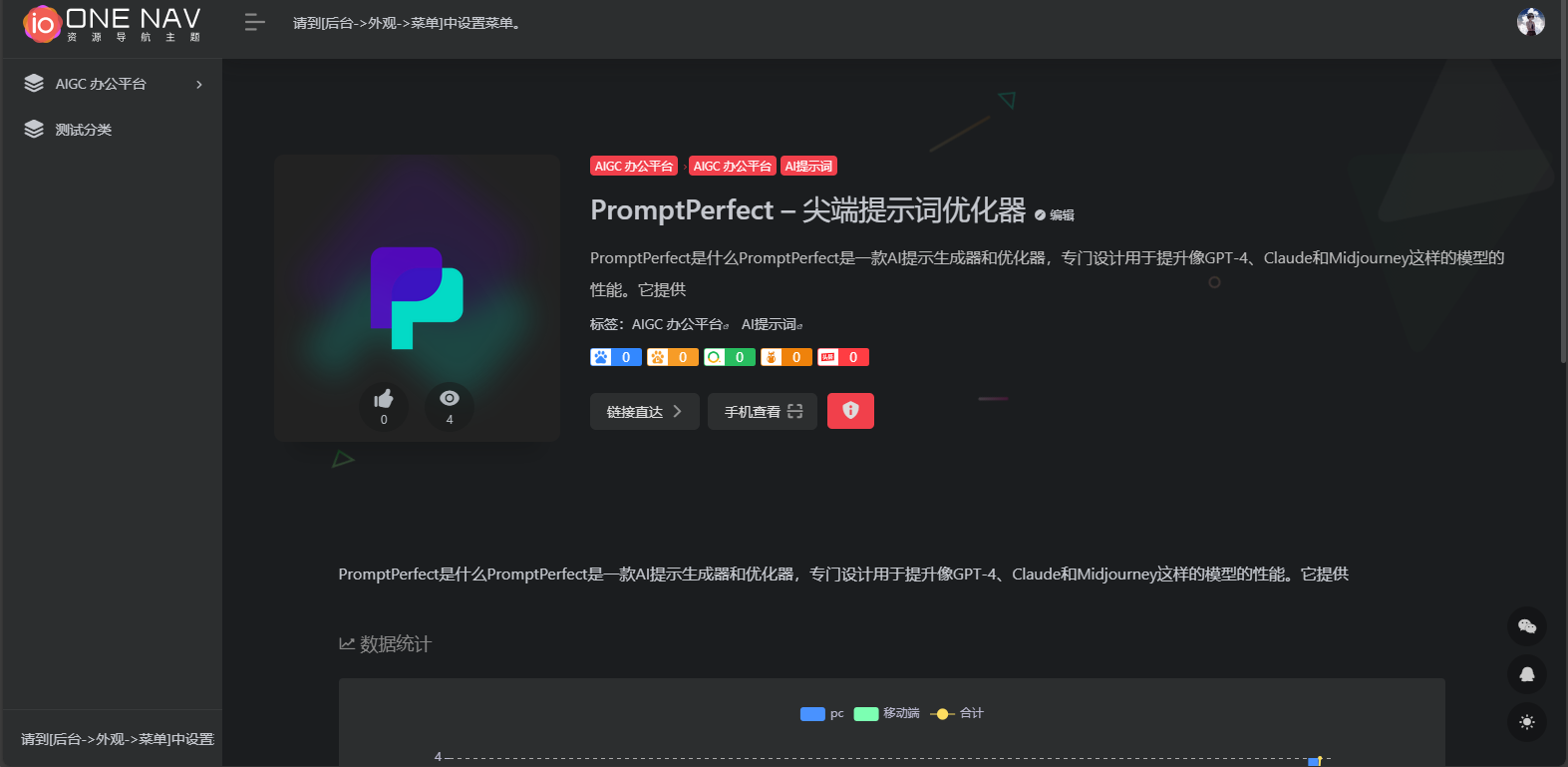Click the PromptPerfect logo thumbnail
1568x767 pixels.
(417, 297)
